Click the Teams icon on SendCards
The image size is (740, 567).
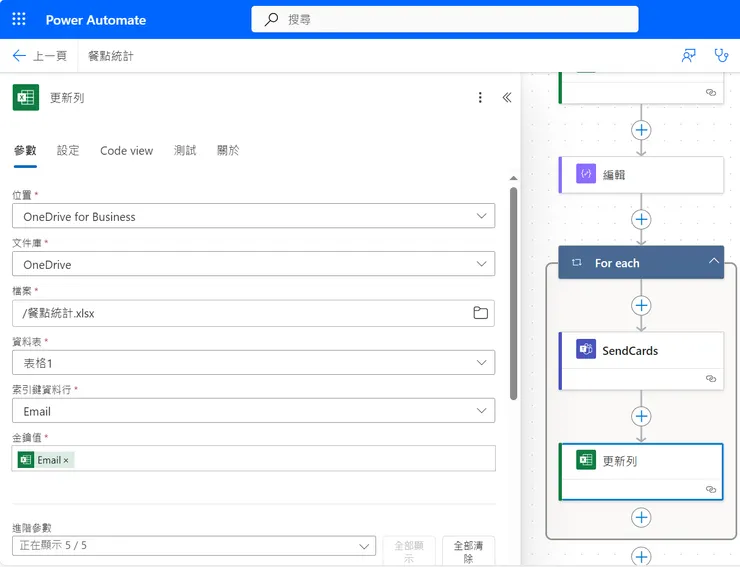[x=586, y=349]
